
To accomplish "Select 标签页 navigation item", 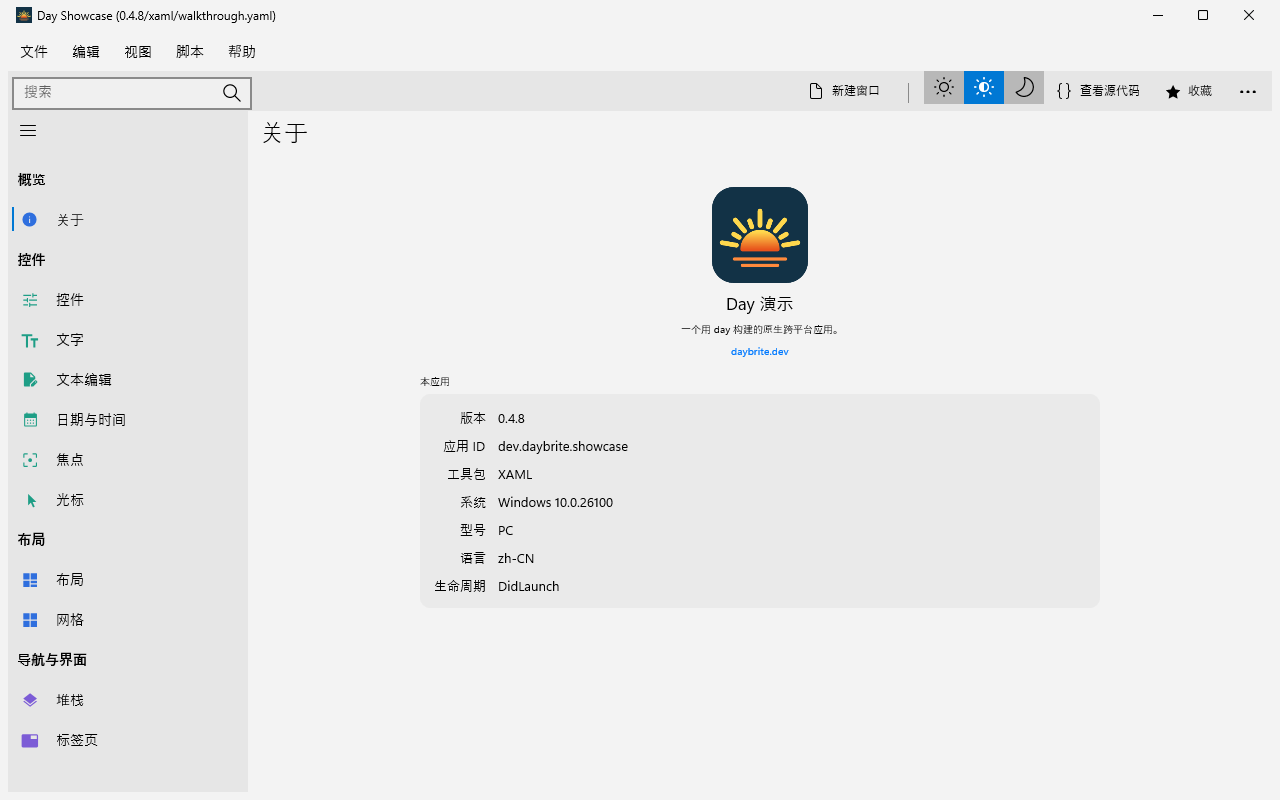I will [128, 740].
